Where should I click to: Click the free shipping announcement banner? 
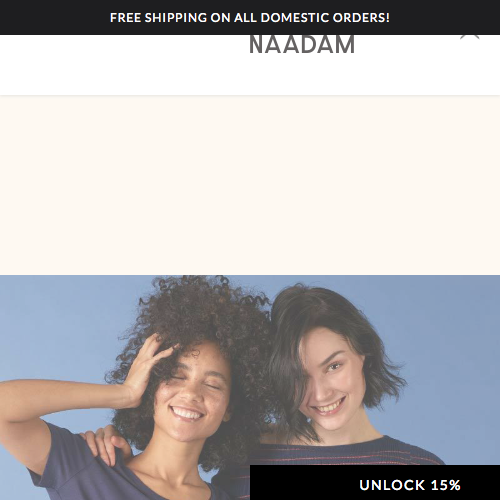250,17
